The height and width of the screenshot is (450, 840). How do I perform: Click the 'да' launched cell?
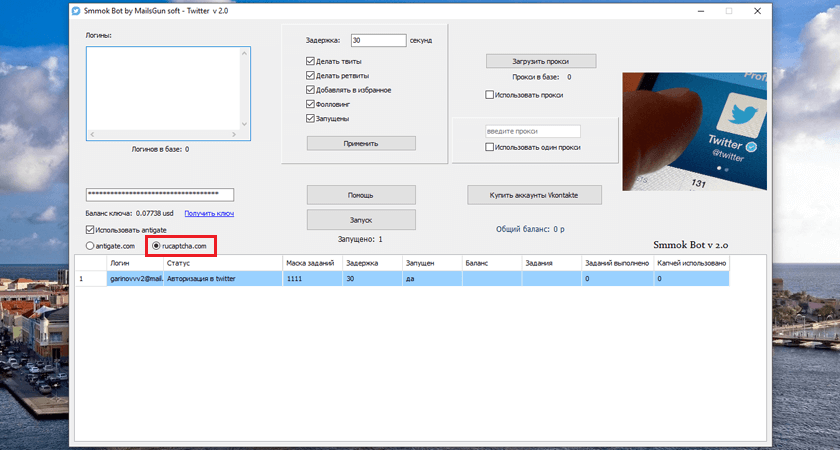point(432,279)
